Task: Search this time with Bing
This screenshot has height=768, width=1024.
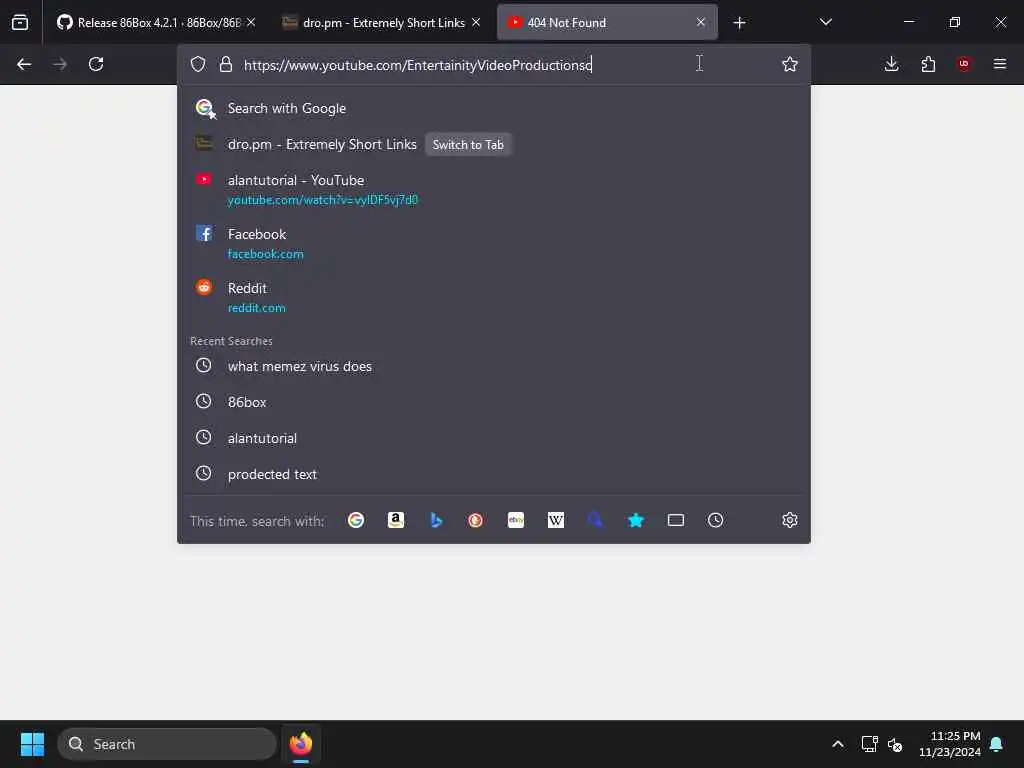Action: pyautogui.click(x=436, y=520)
